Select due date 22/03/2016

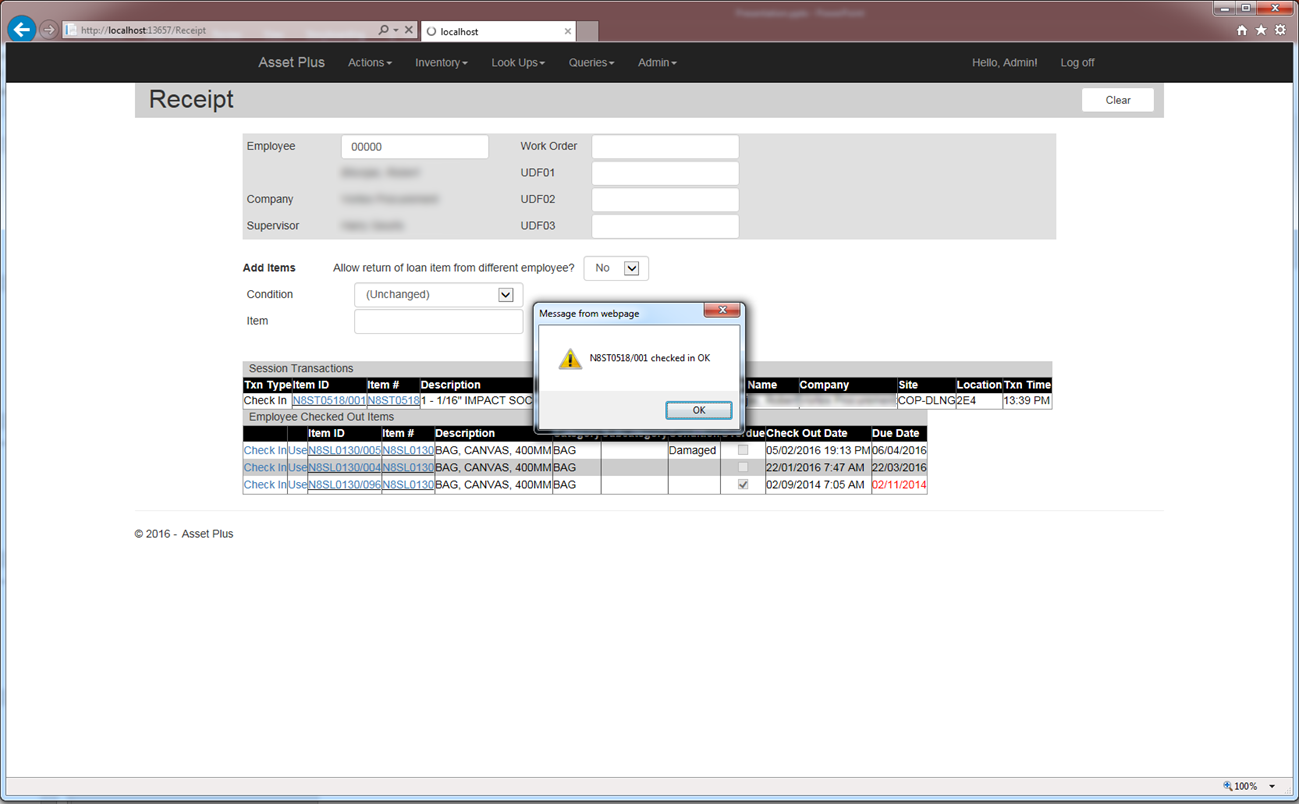(x=899, y=467)
